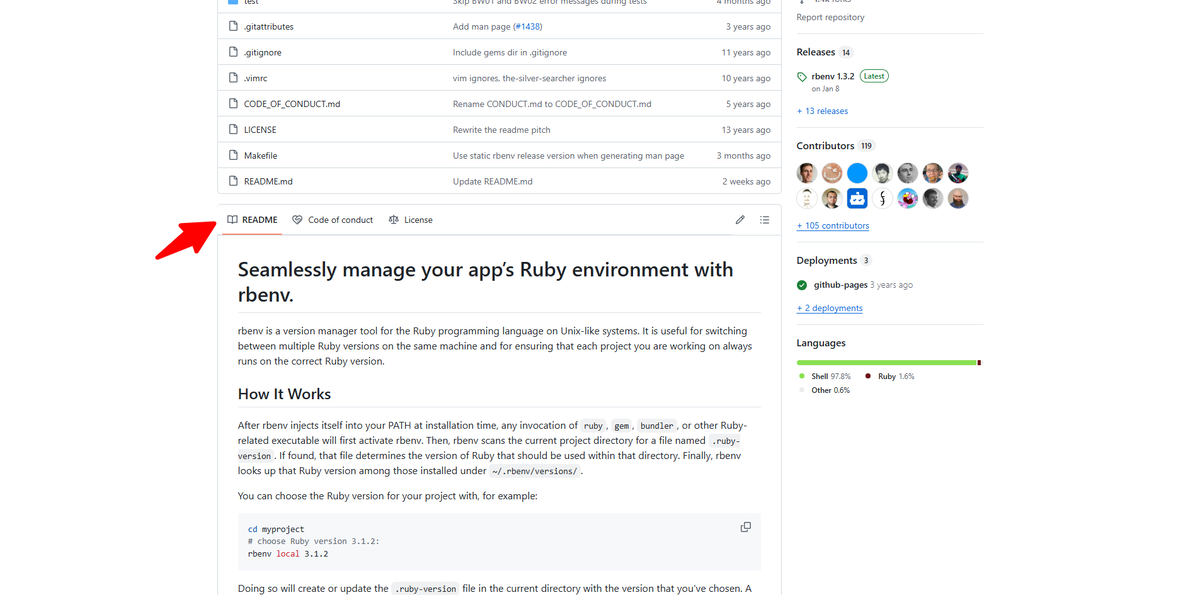Image resolution: width=1200 pixels, height=595 pixels.
Task: Open 'Use static rbenv release version' commit
Action: (x=568, y=156)
